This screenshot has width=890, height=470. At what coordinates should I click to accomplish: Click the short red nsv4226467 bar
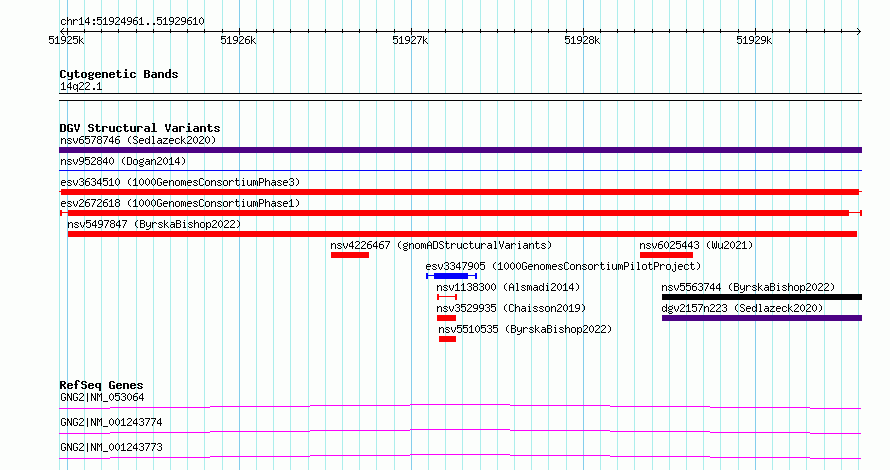pos(350,255)
